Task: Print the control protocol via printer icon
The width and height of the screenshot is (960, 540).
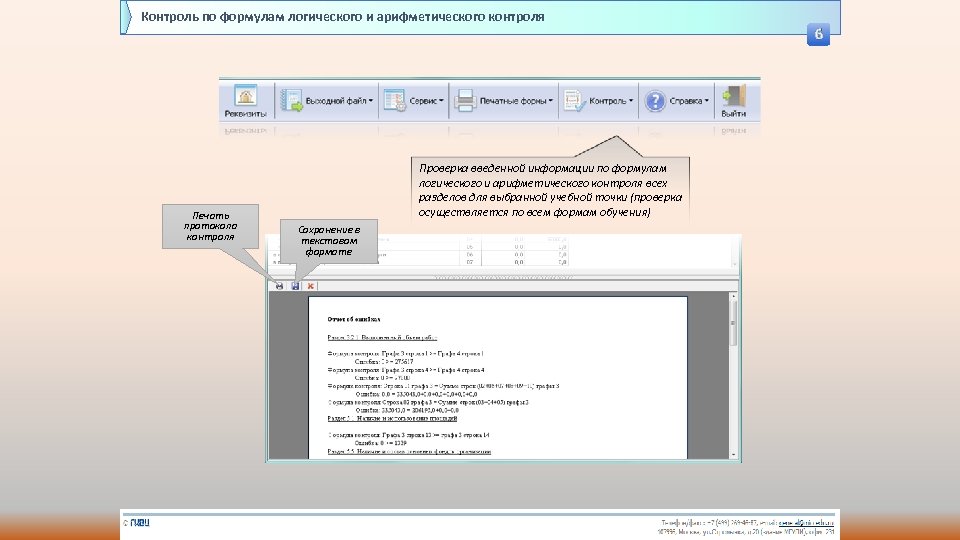Action: pyautogui.click(x=279, y=286)
